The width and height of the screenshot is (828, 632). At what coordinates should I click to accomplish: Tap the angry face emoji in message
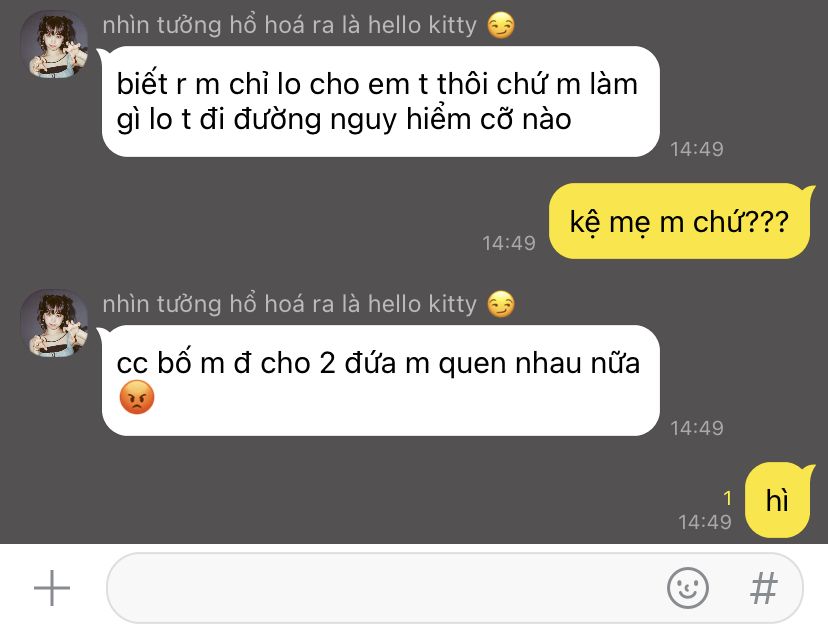[x=137, y=397]
